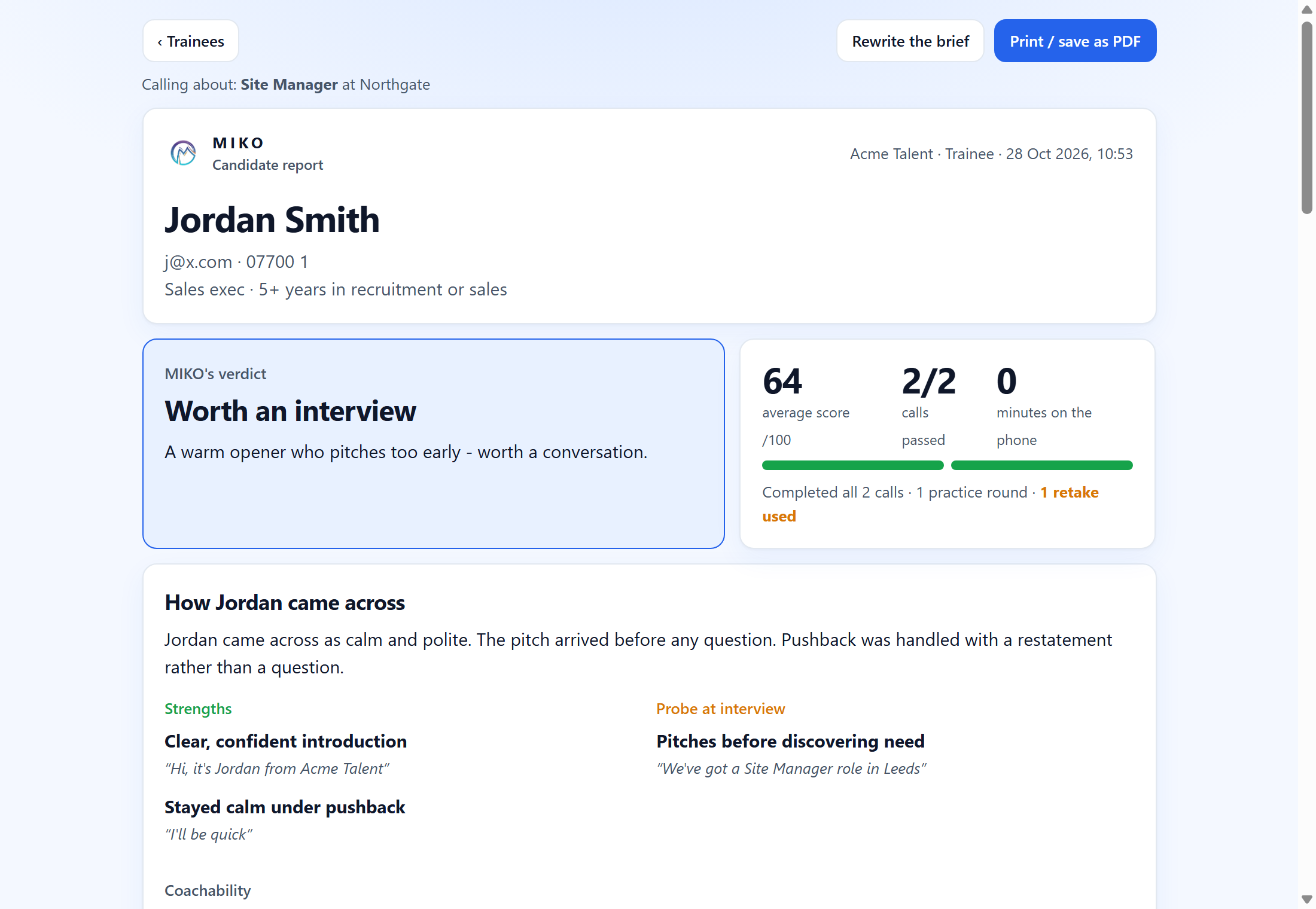The width and height of the screenshot is (1316, 909).
Task: Click the contact line j@x.com · 07700 1
Action: pos(236,262)
